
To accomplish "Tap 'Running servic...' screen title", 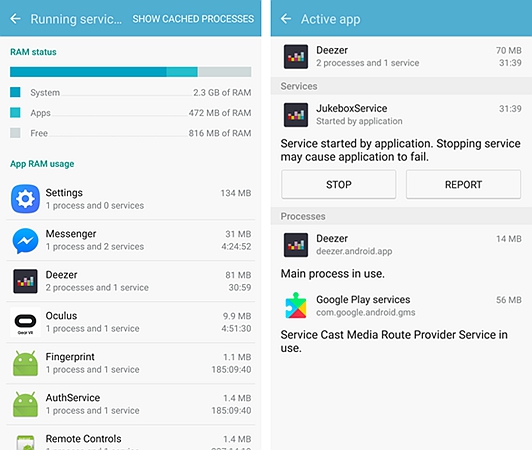I will pyautogui.click(x=76, y=19).
